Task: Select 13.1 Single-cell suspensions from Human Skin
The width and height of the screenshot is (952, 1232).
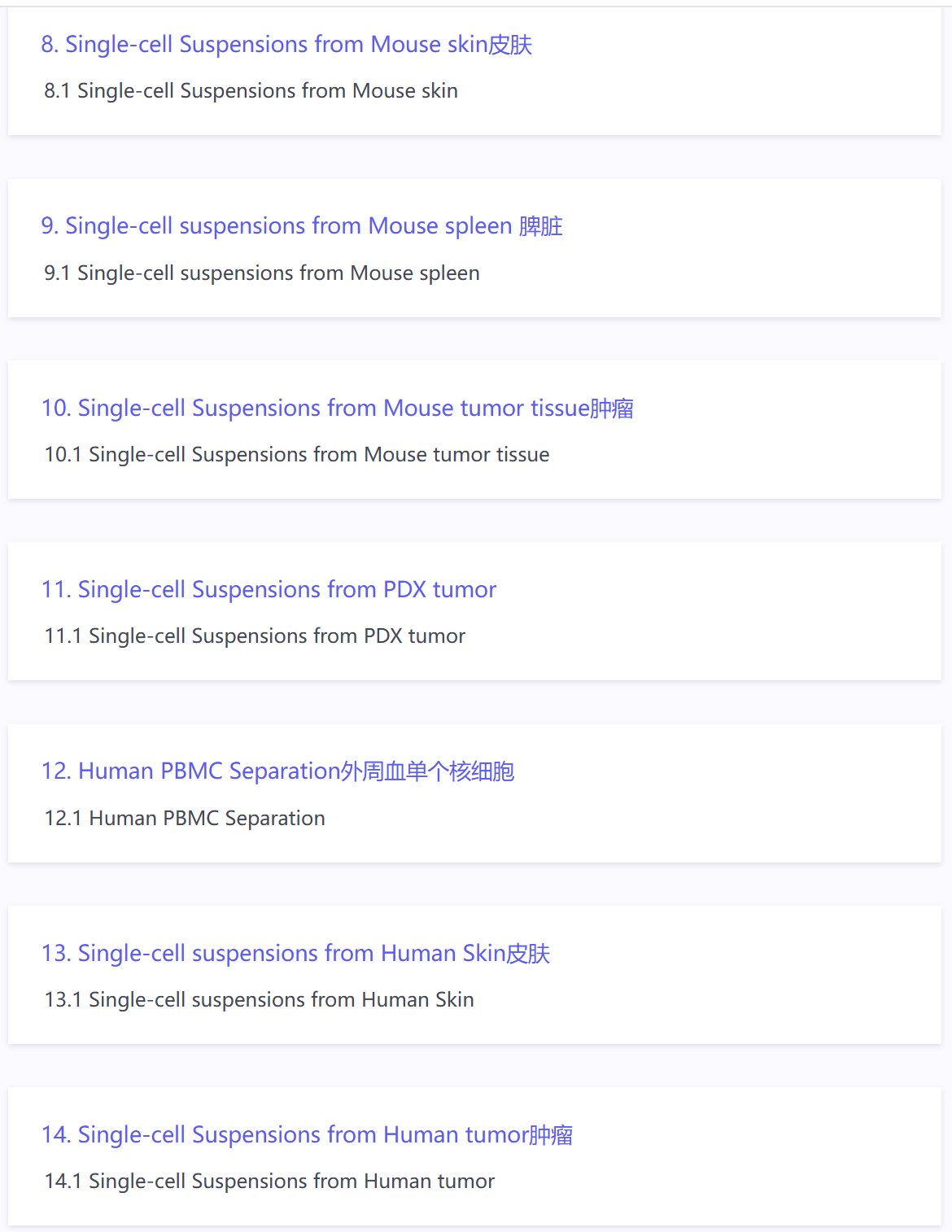Action: [259, 999]
